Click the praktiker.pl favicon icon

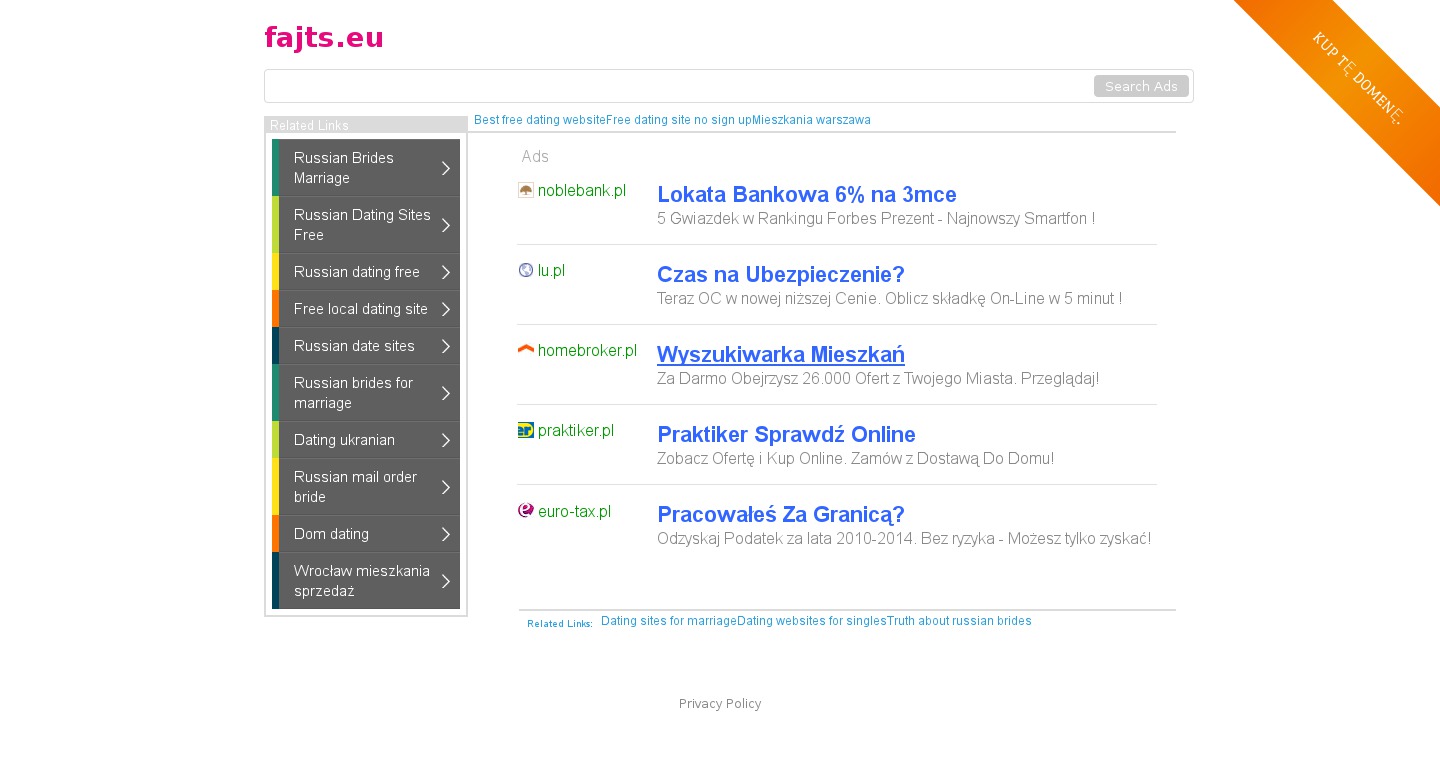coord(526,430)
